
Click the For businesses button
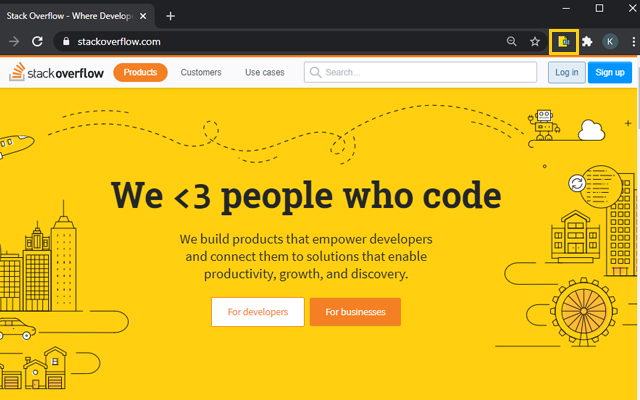355,312
